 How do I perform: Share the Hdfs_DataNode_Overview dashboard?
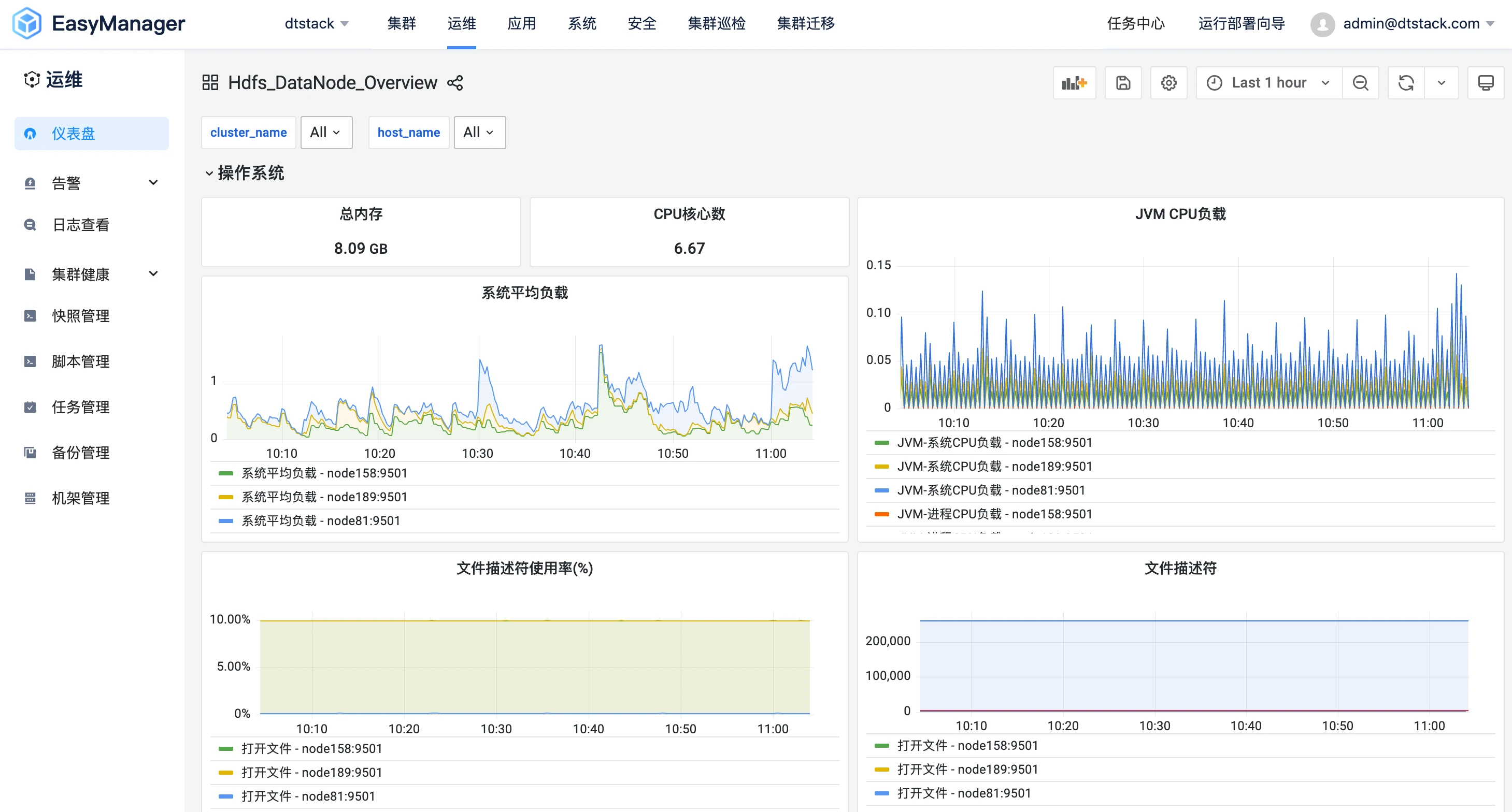point(455,83)
